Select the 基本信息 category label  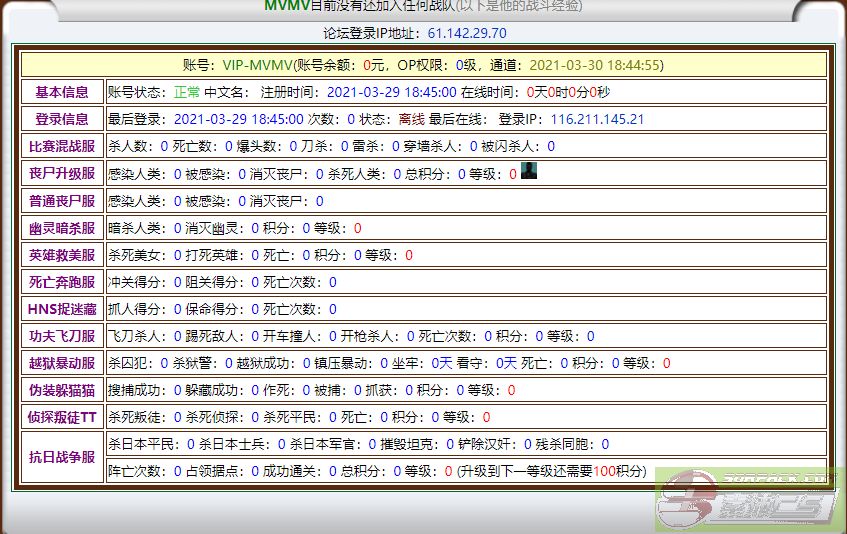point(62,92)
